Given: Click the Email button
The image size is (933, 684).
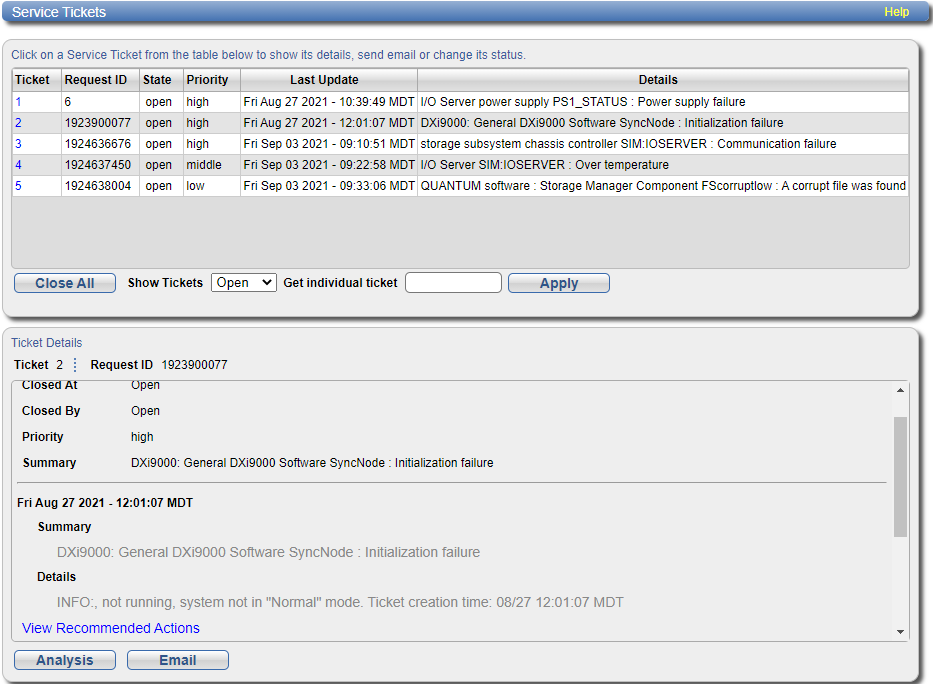Looking at the screenshot, I should click(x=178, y=660).
